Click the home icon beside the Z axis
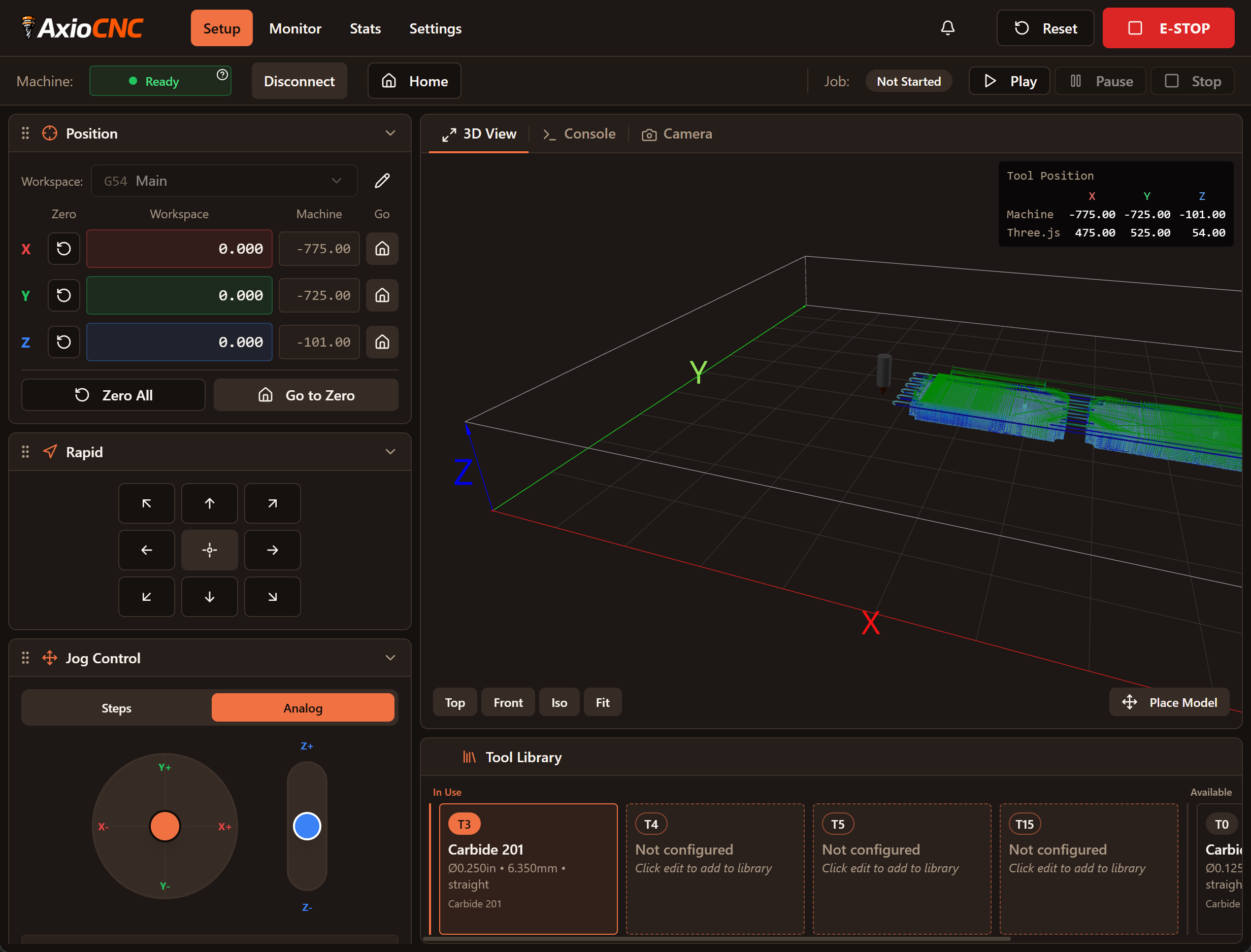Screen dimensions: 1251x952 (382, 342)
